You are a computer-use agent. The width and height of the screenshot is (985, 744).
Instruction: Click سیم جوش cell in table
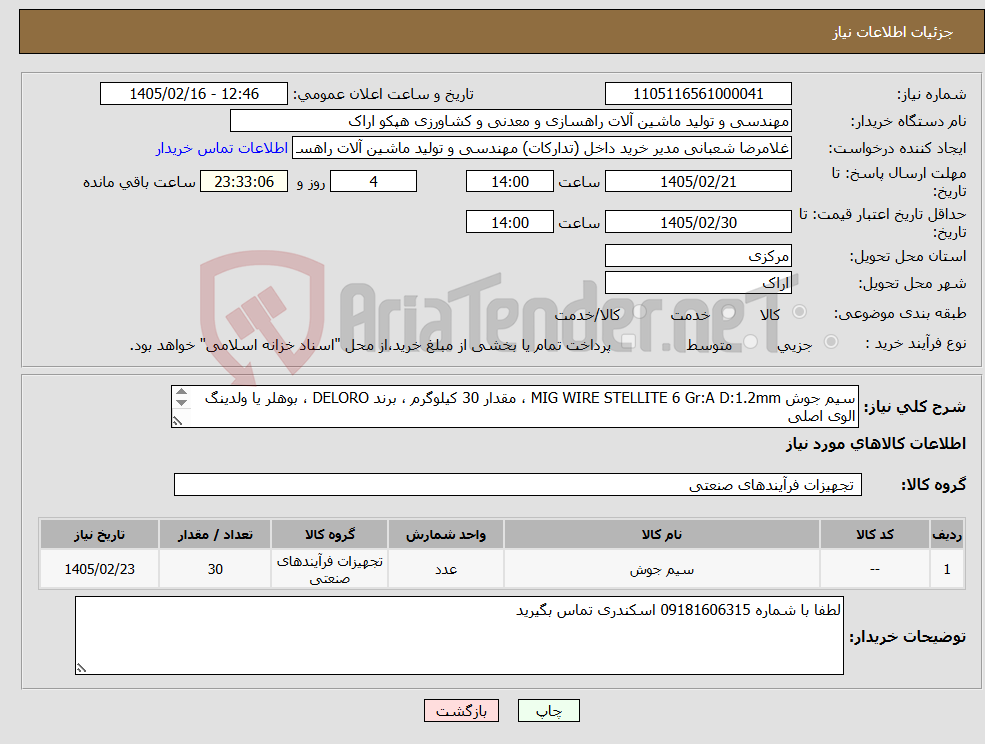pos(661,569)
